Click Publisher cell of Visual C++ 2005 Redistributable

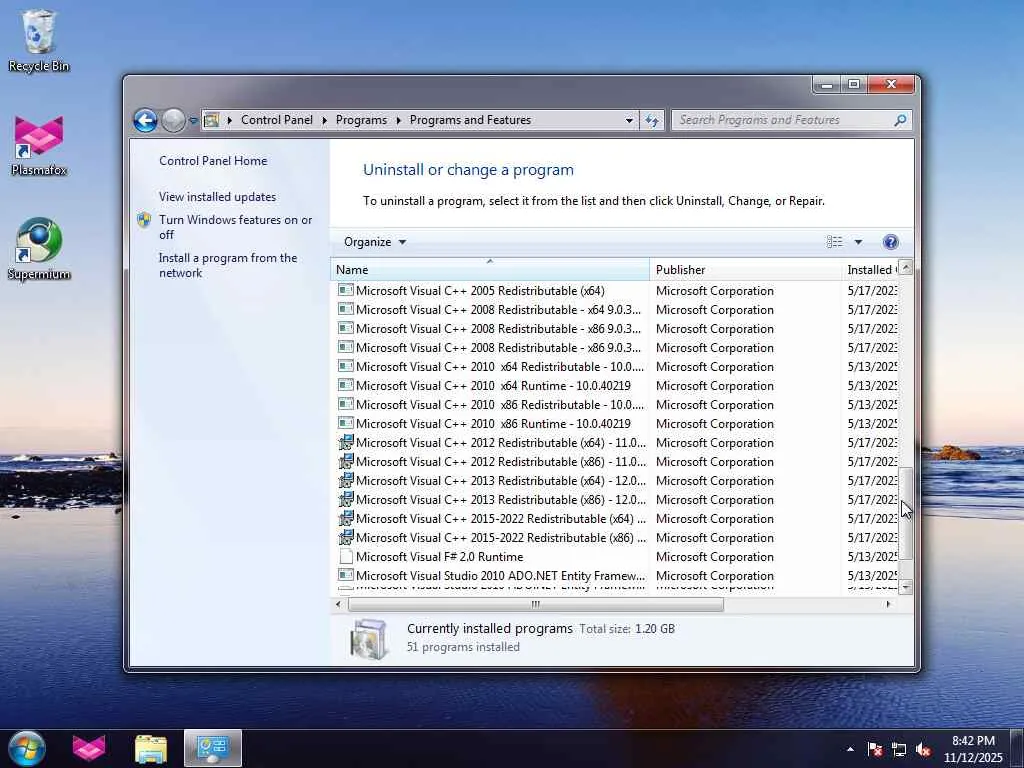point(714,291)
